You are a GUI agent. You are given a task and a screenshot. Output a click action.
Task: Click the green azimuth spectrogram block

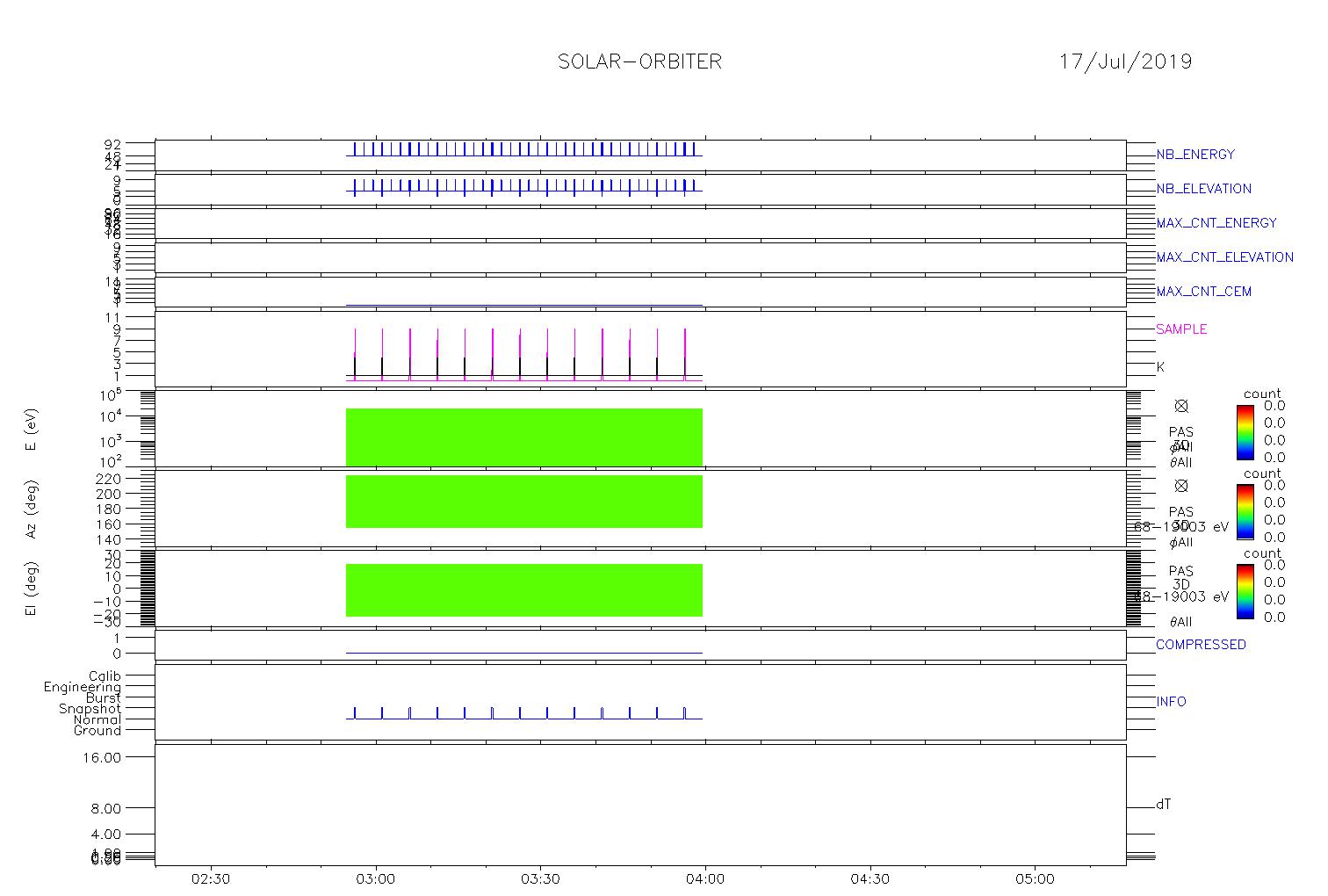524,502
